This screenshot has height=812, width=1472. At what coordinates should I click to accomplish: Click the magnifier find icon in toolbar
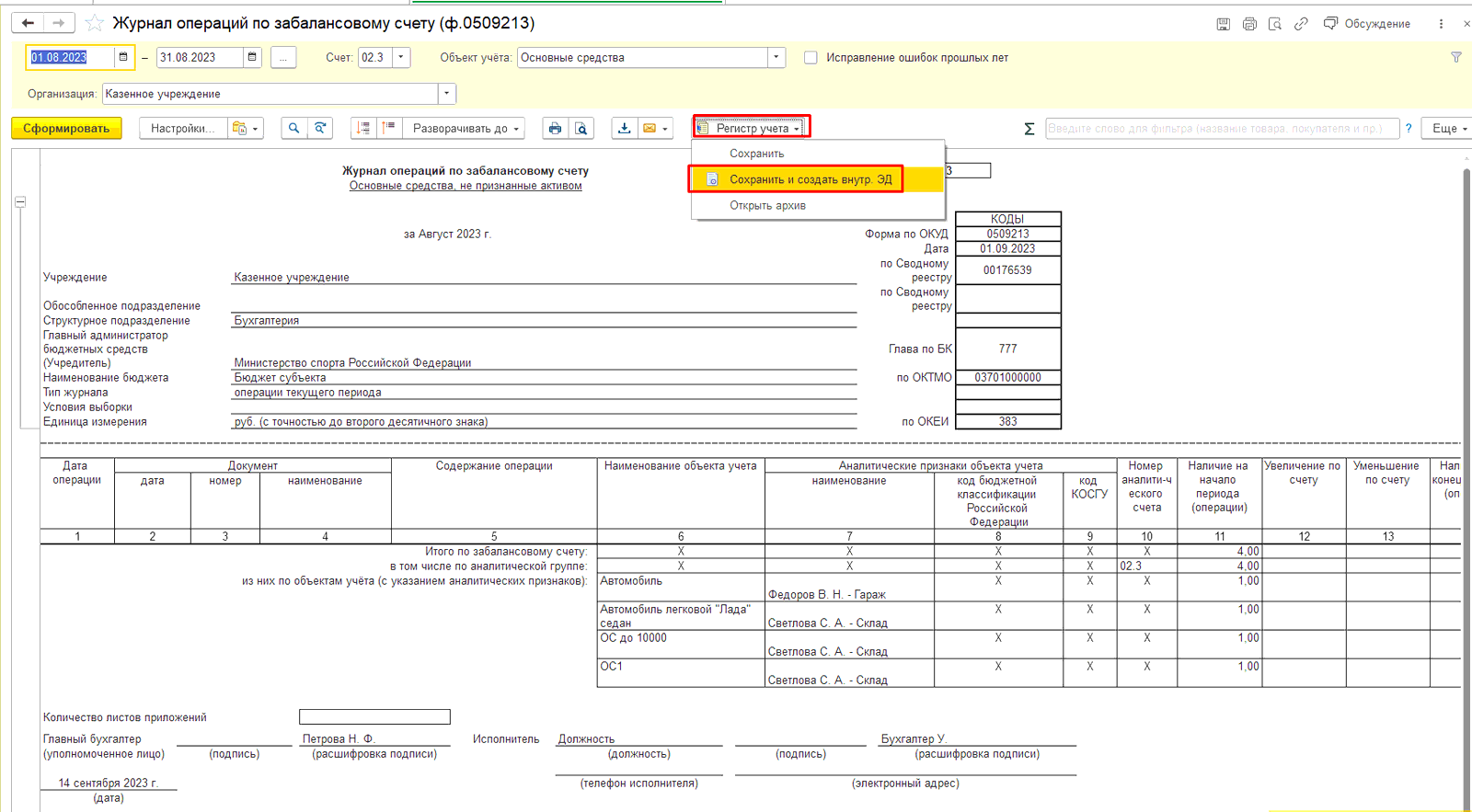pyautogui.click(x=293, y=128)
